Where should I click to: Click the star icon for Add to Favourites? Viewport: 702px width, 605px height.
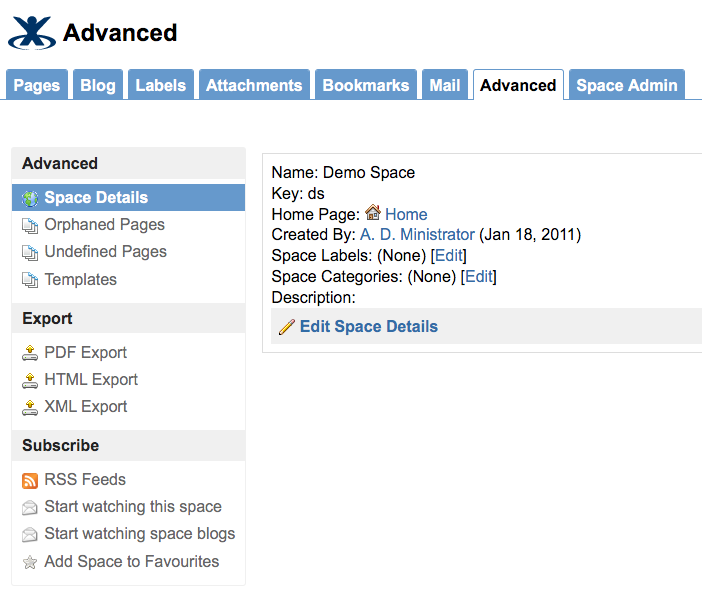tap(30, 562)
